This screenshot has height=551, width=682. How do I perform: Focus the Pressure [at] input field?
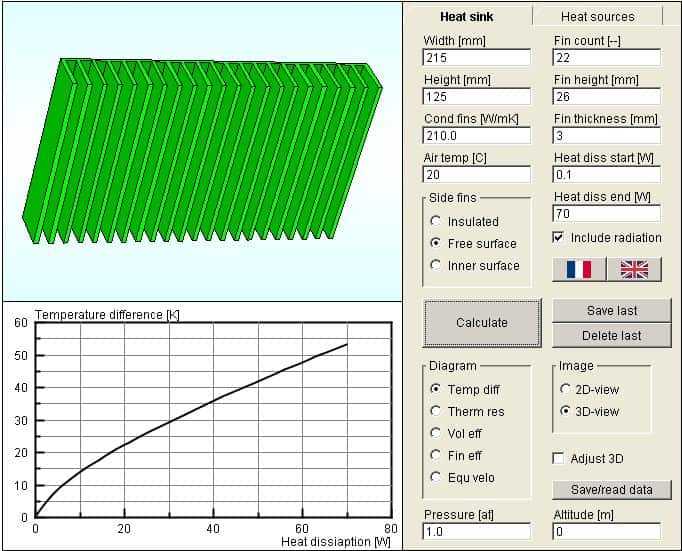click(x=477, y=531)
